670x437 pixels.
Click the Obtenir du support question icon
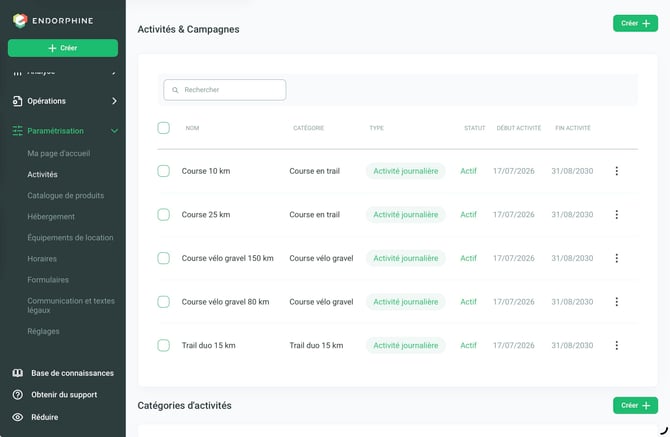click(18, 395)
